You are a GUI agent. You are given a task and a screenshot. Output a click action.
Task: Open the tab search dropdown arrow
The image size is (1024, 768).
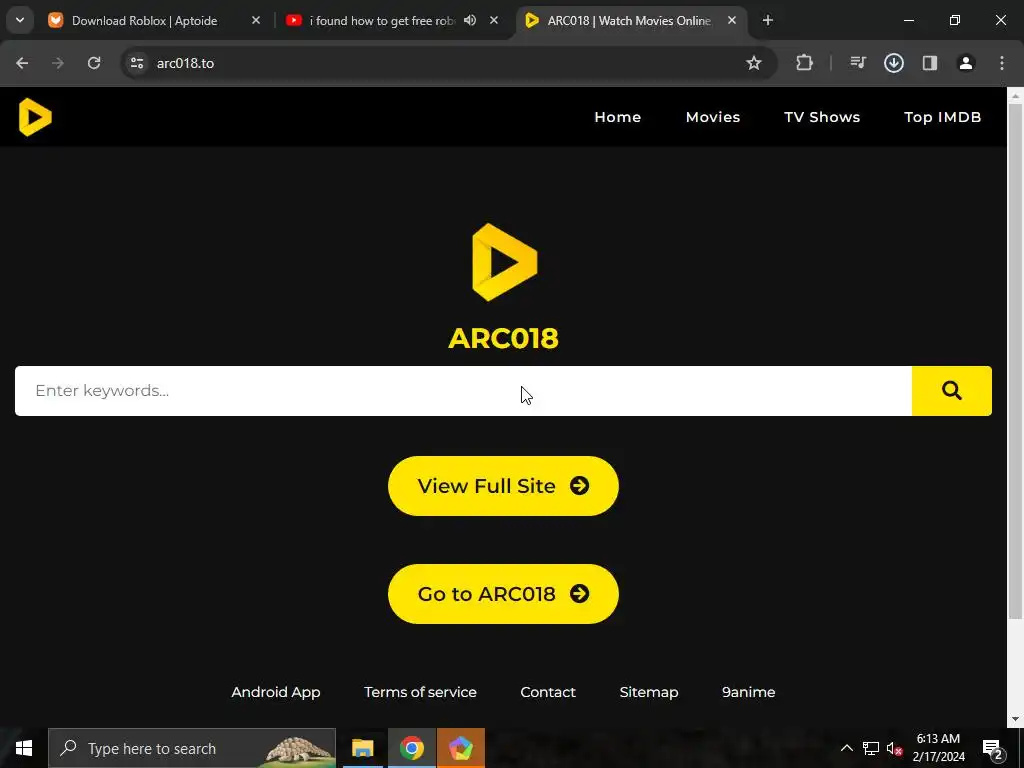click(20, 20)
